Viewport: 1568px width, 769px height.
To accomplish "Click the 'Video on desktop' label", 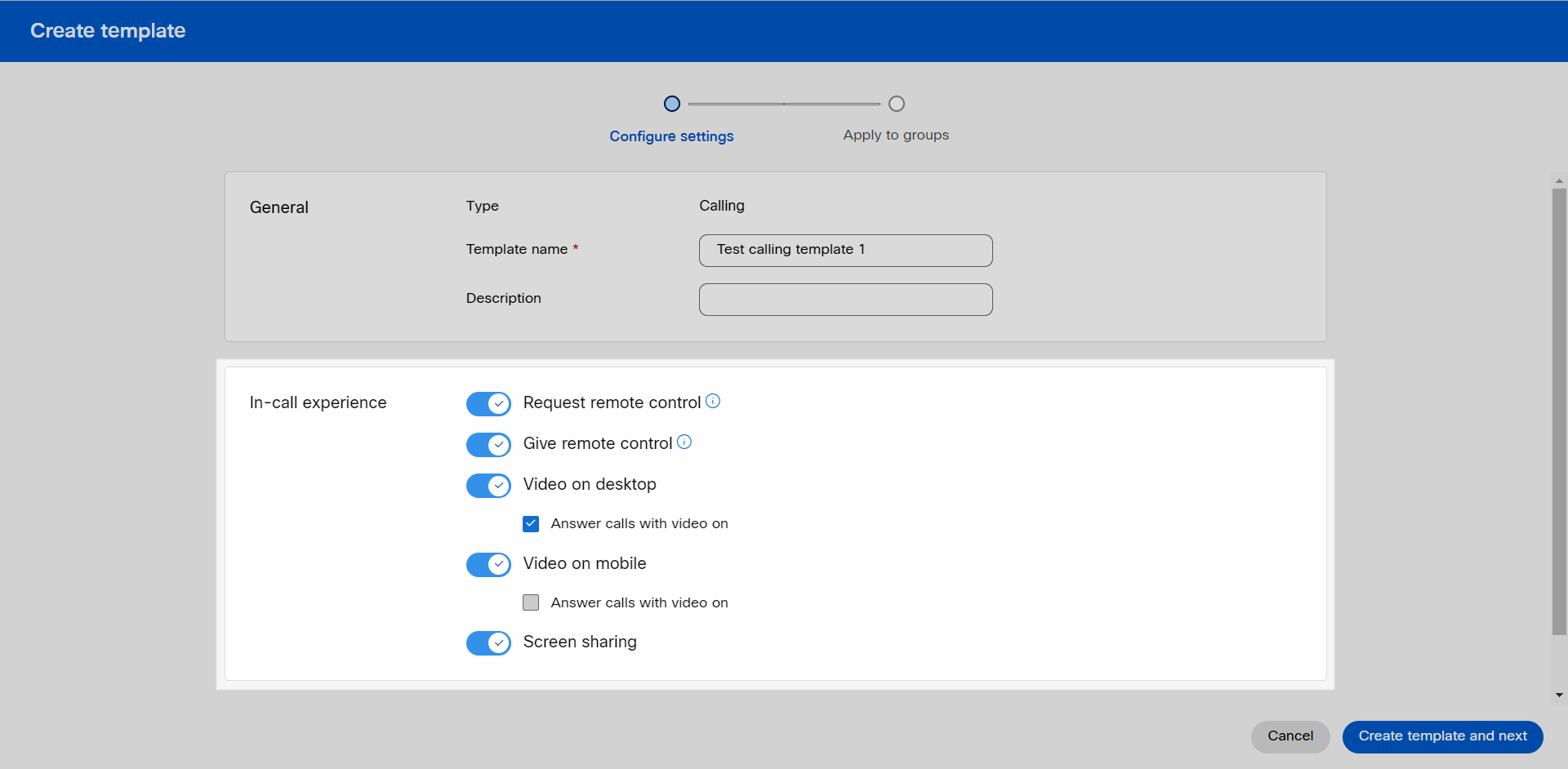I will 590,484.
